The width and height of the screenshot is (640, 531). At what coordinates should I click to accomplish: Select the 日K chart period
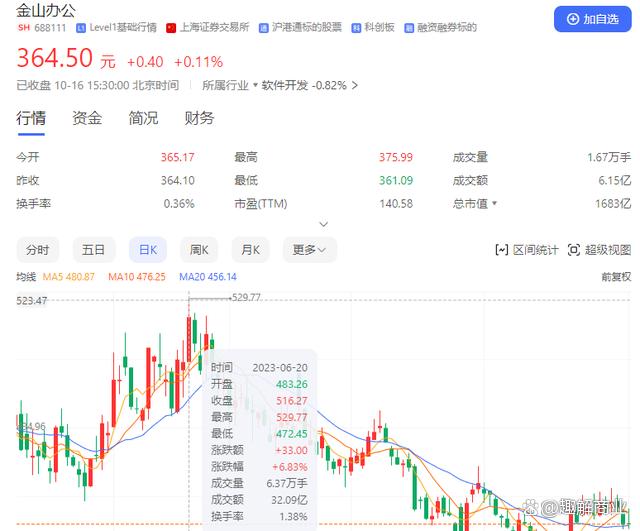click(148, 249)
